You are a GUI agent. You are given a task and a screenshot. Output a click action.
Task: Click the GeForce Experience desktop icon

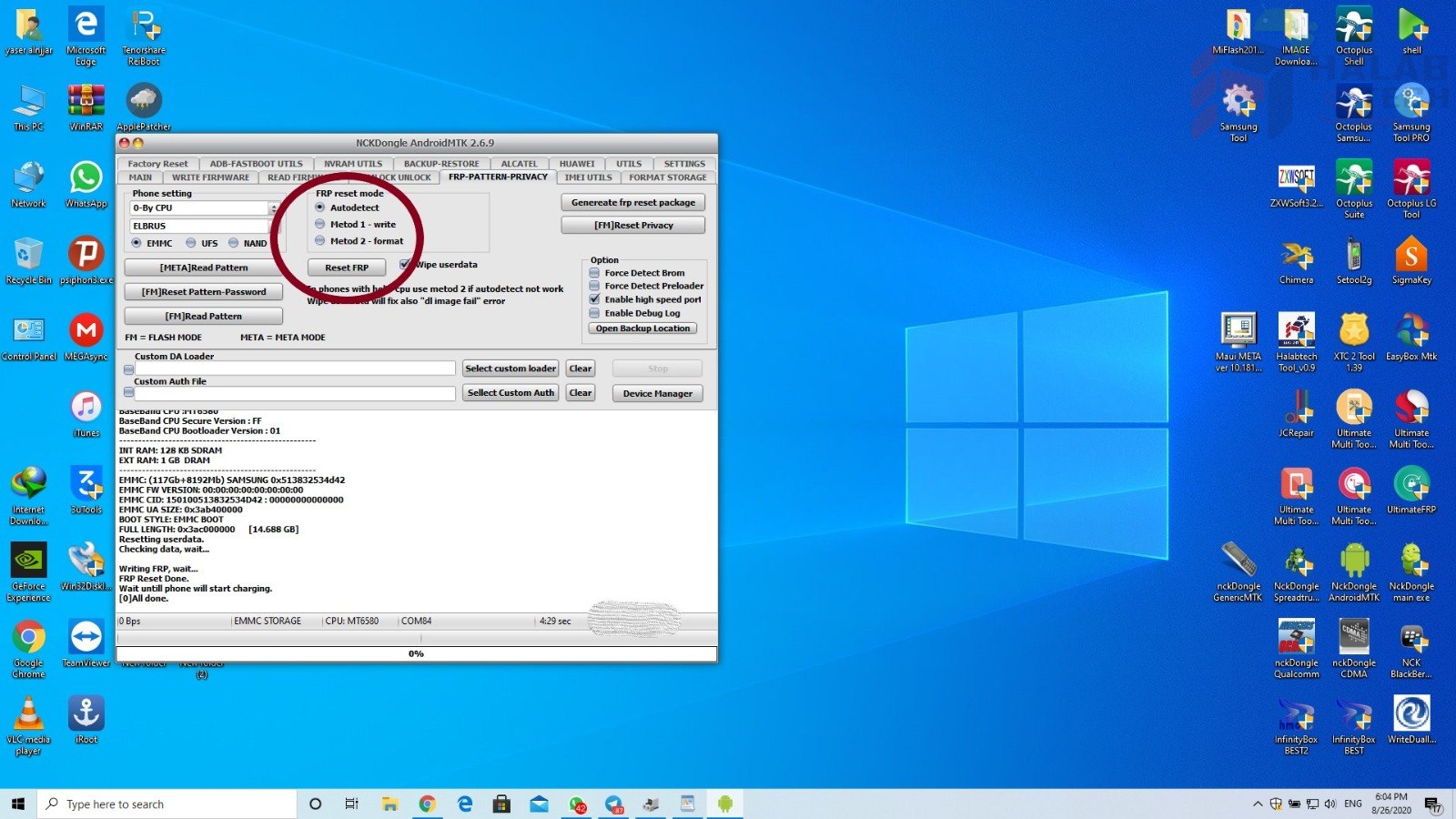coord(28,572)
